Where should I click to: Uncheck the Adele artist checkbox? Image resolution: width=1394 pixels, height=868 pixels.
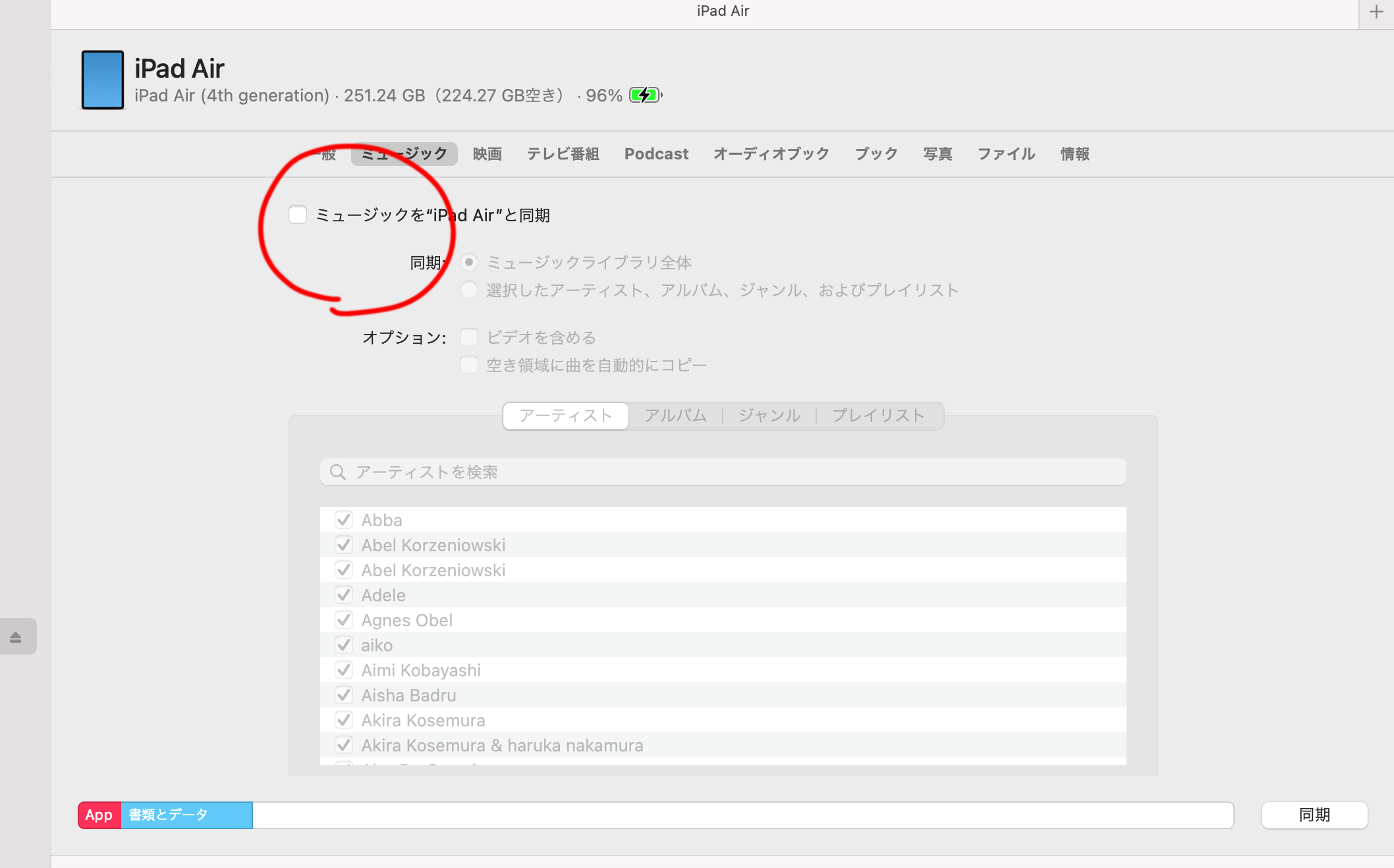(344, 595)
